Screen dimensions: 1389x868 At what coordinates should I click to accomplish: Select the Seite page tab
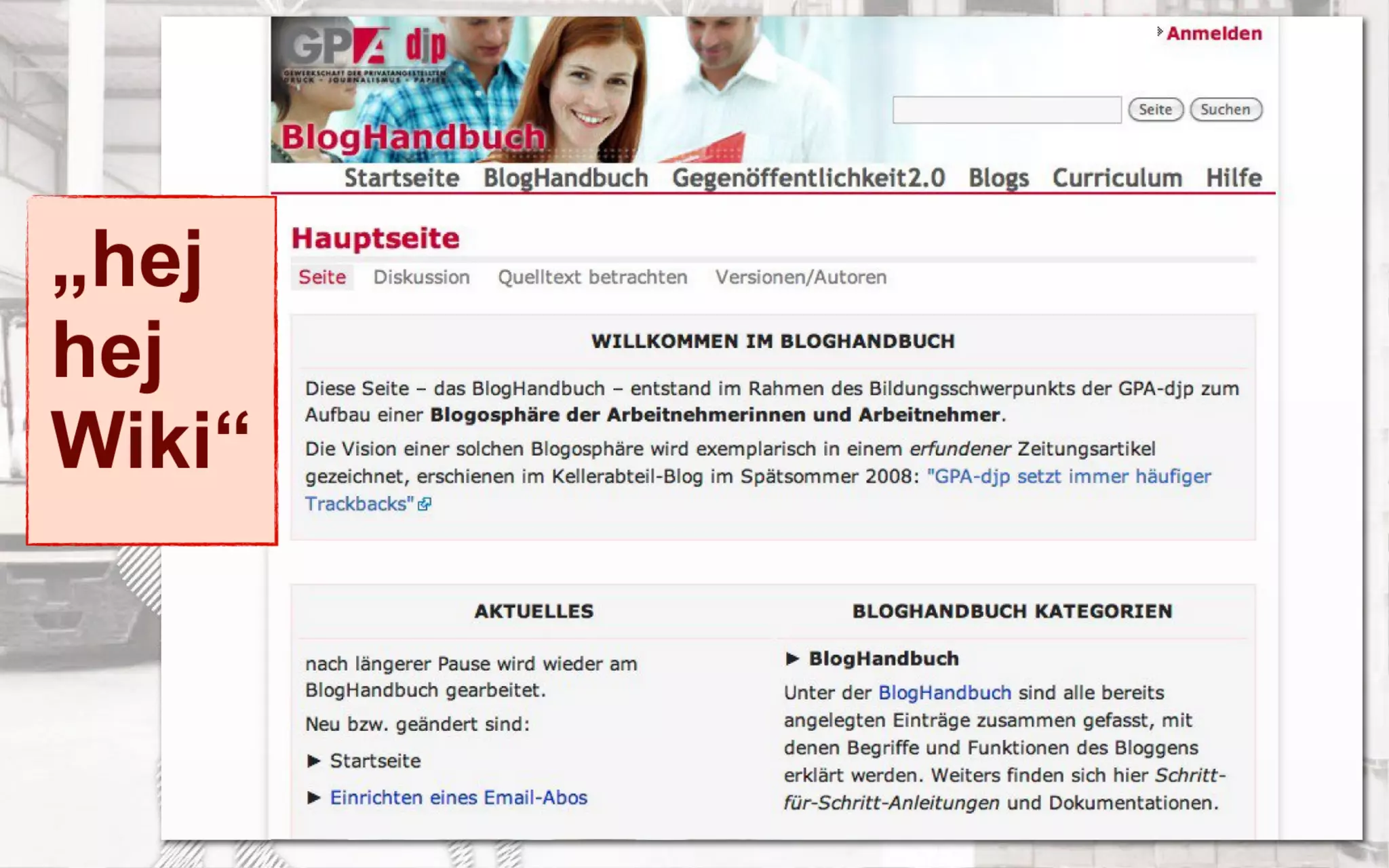point(322,277)
